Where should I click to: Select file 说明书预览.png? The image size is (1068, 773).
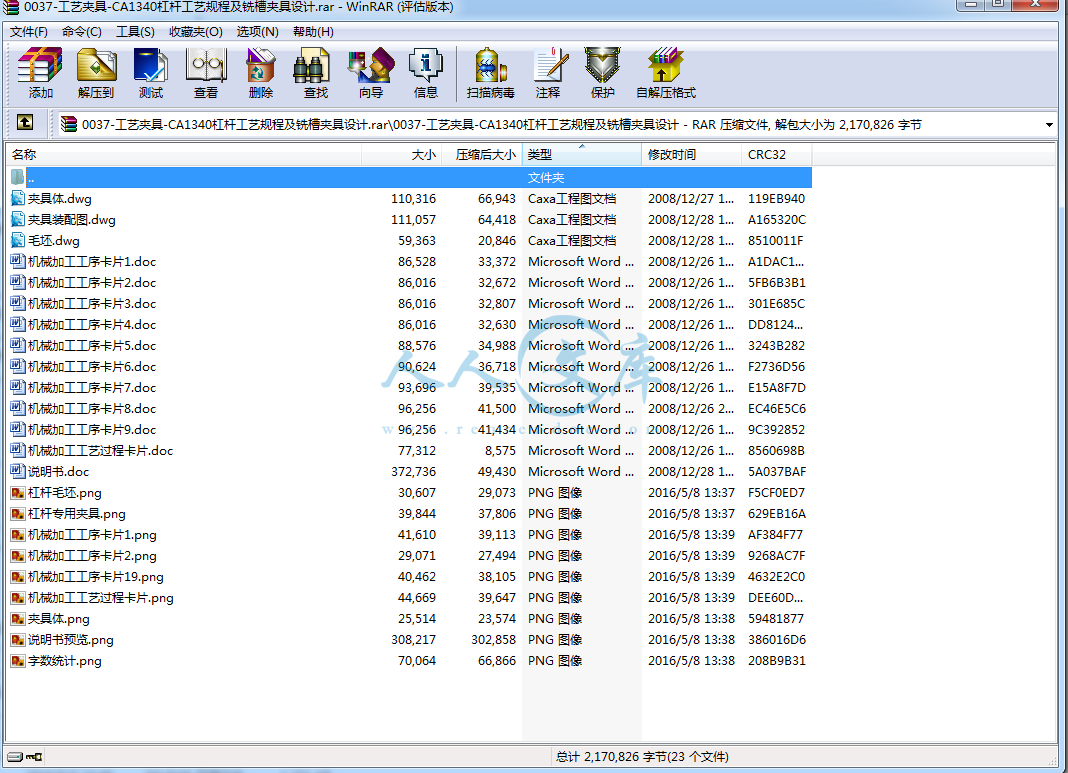pyautogui.click(x=71, y=640)
